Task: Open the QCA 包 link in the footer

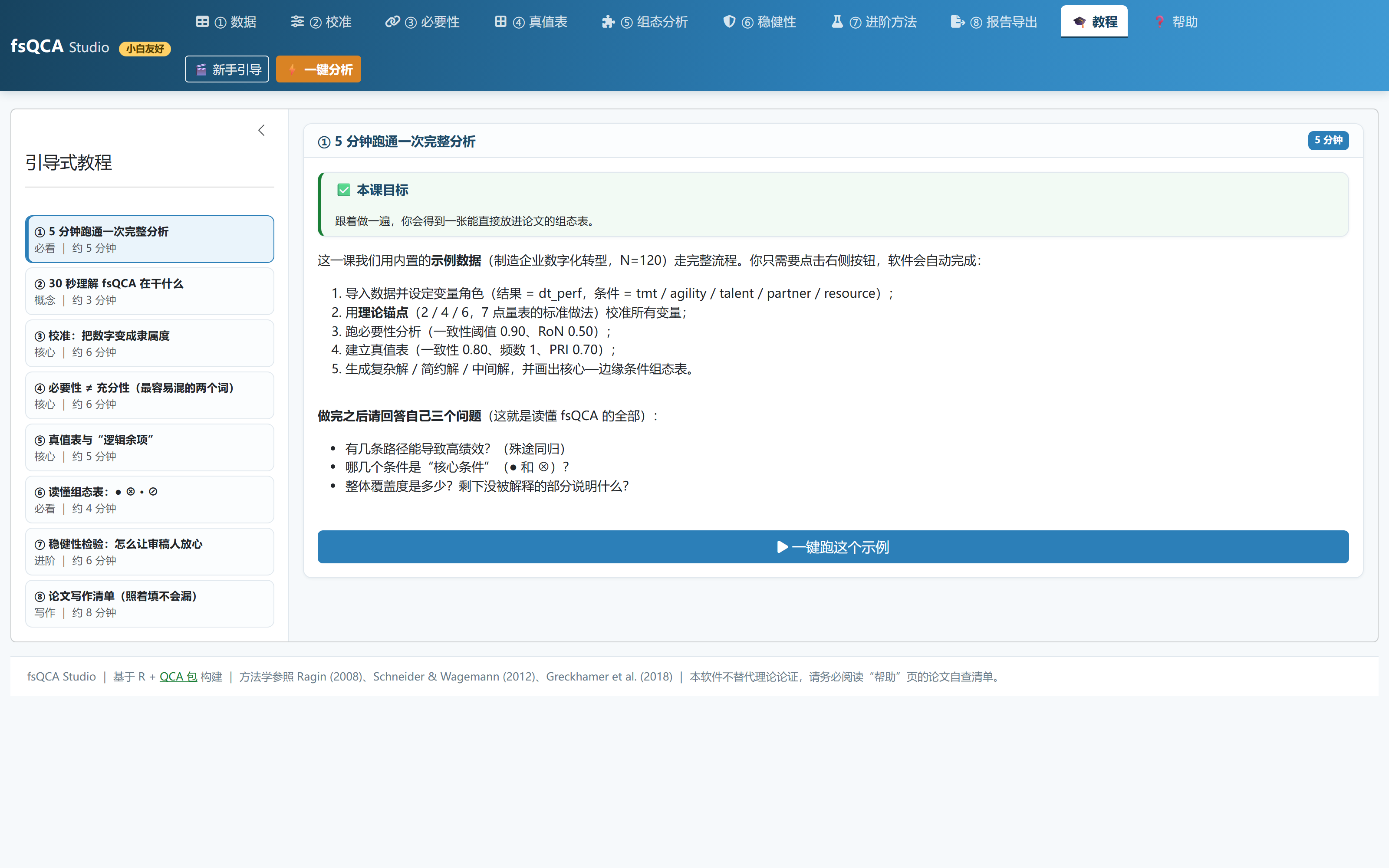Action: tap(178, 677)
